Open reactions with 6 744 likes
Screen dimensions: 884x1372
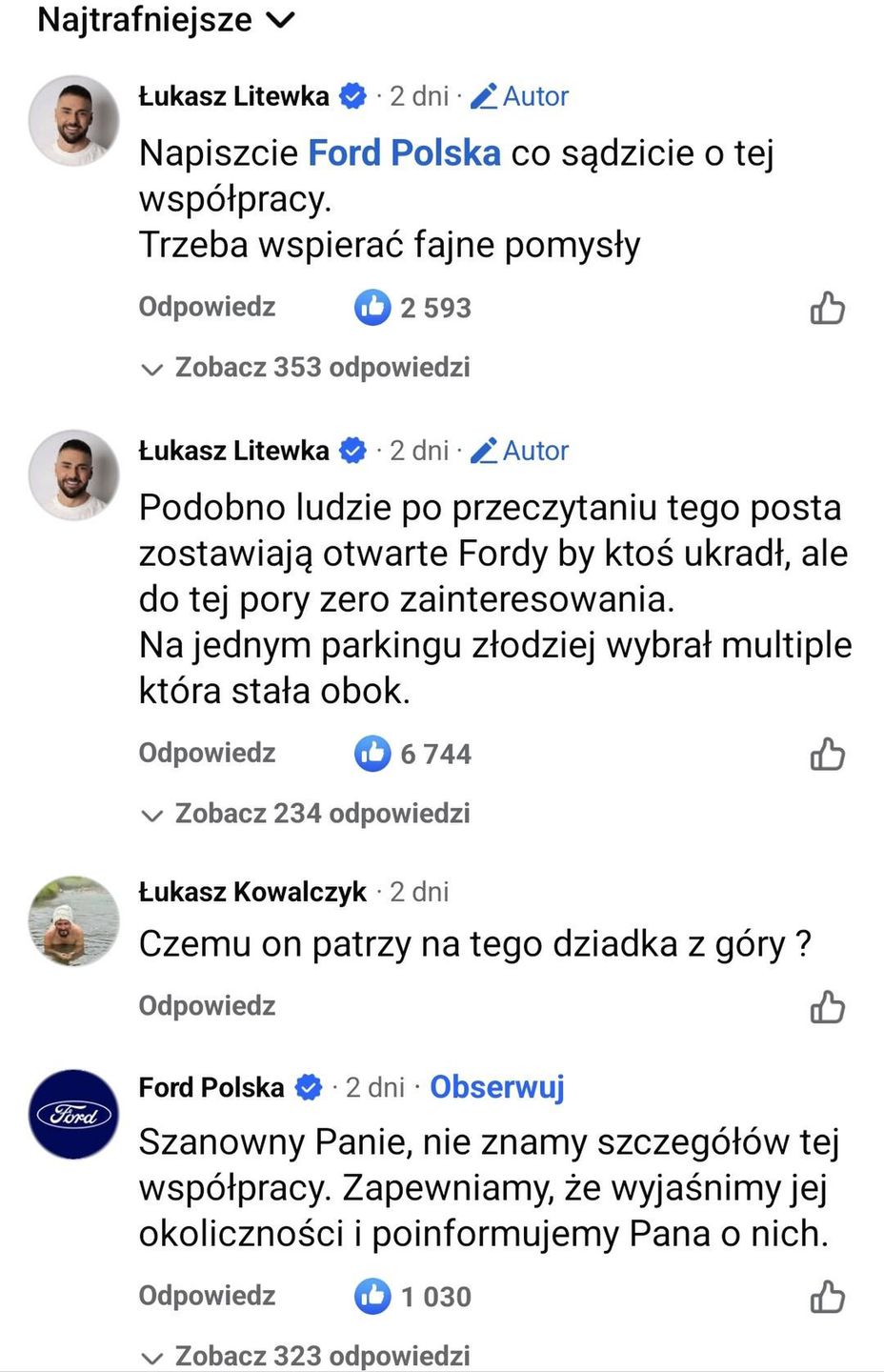tap(412, 754)
